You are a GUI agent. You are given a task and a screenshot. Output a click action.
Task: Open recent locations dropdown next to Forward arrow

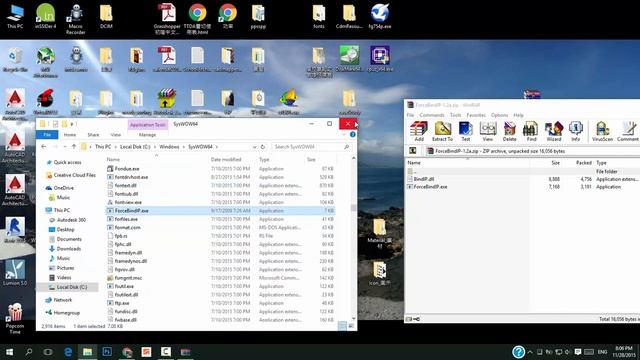(x=64, y=147)
